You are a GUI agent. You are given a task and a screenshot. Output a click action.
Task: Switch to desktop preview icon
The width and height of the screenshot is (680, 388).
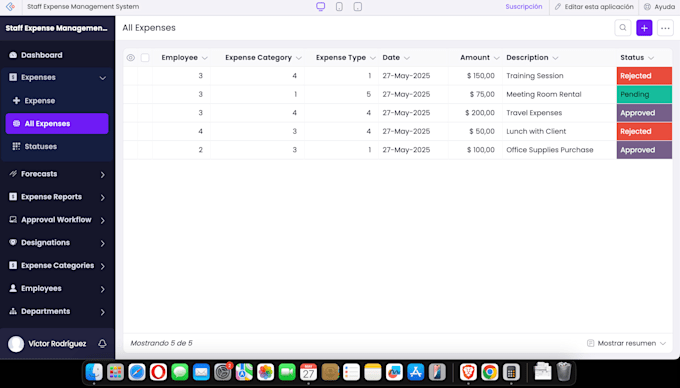[x=320, y=7]
